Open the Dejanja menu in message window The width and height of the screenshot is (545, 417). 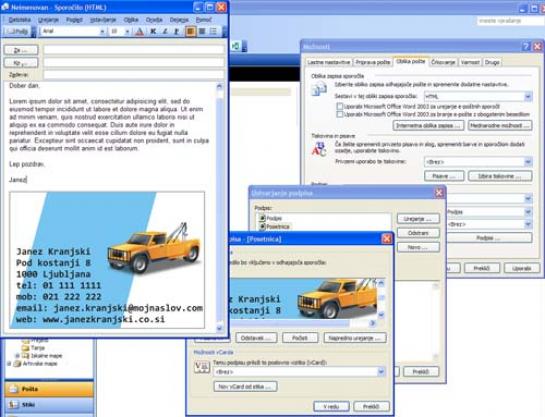pos(179,20)
